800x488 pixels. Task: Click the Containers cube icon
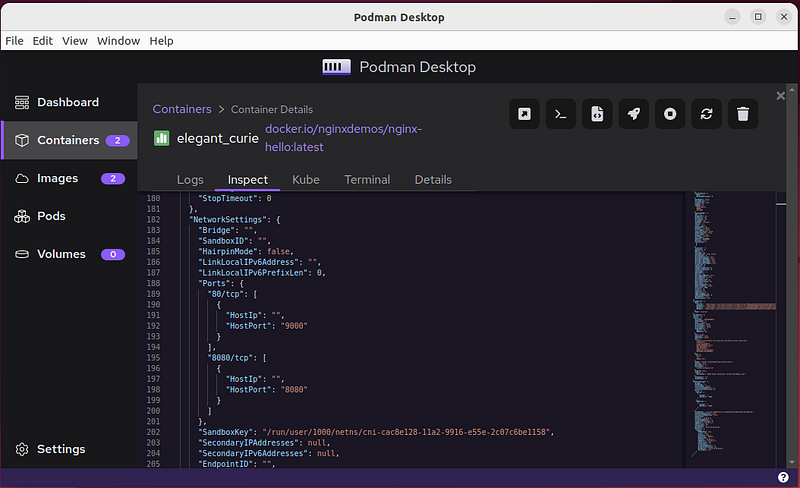(x=22, y=140)
